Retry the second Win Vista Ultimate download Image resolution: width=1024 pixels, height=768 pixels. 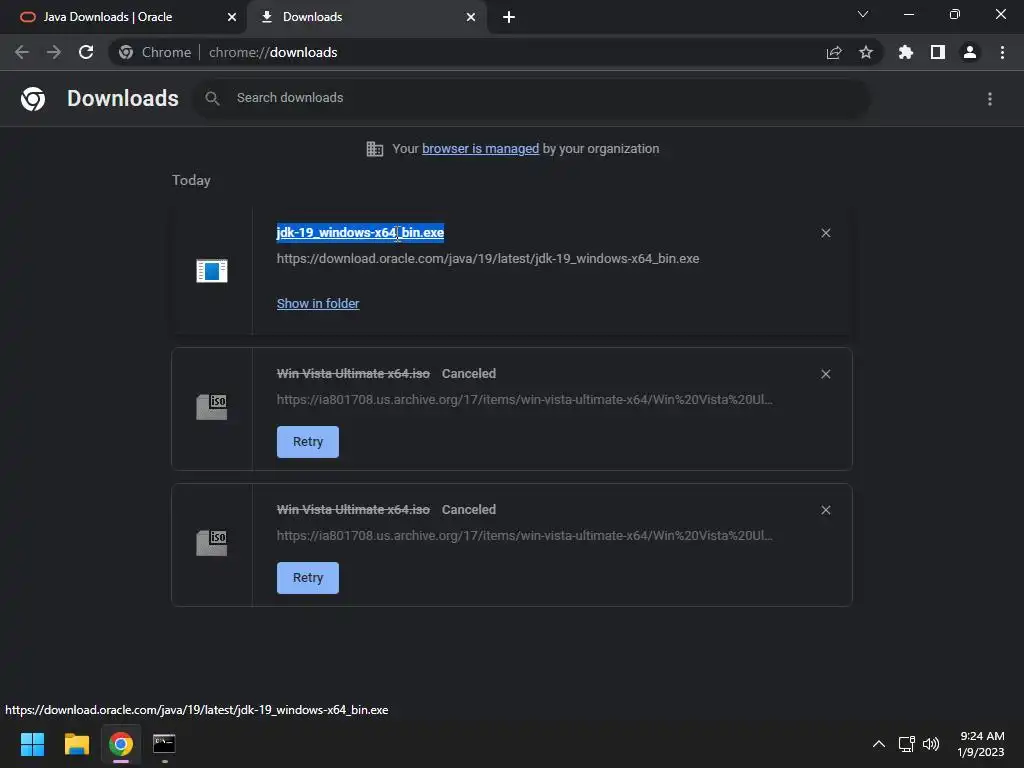[x=308, y=578]
